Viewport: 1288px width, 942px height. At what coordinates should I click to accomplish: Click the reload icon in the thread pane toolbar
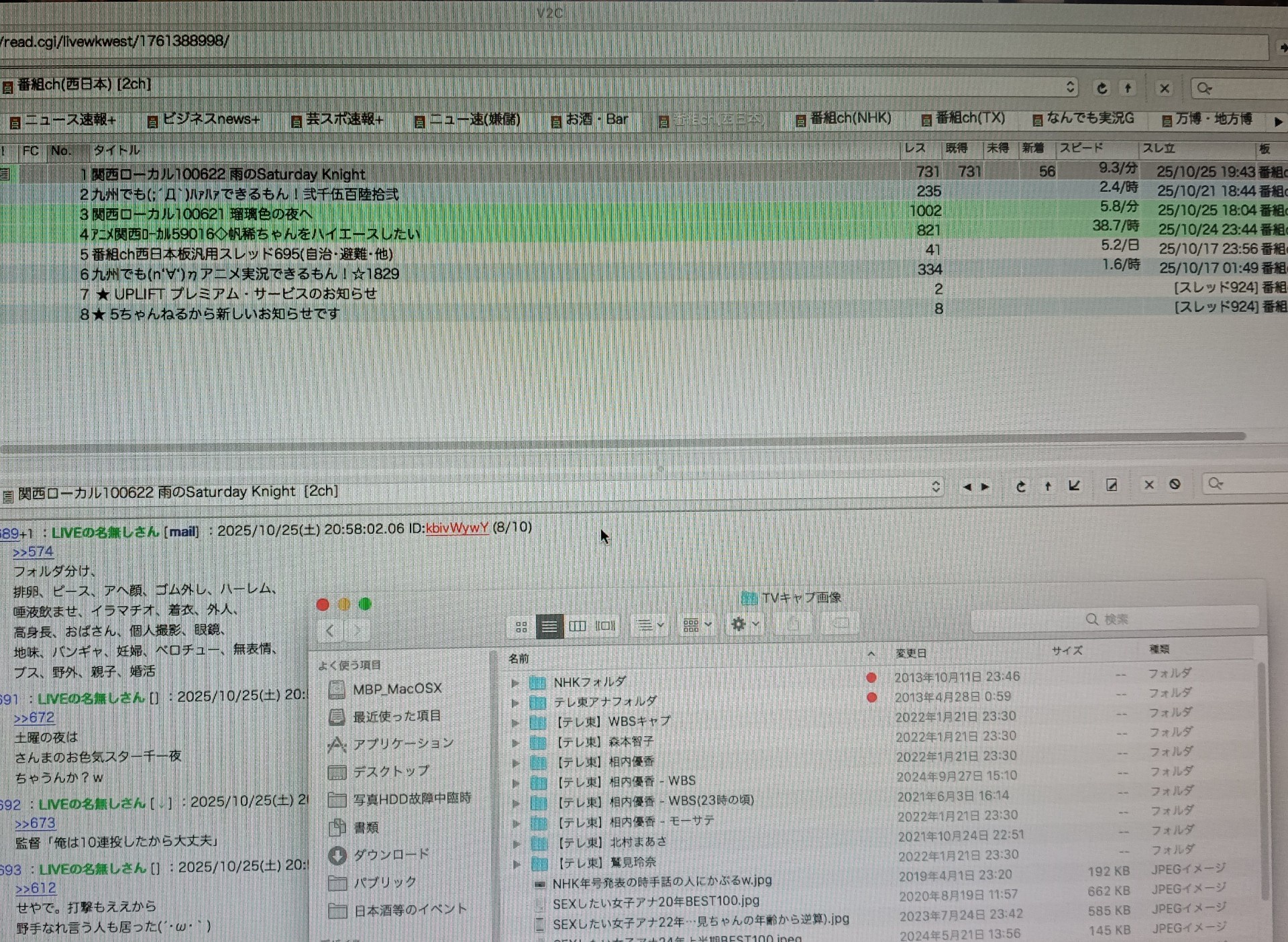pyautogui.click(x=1020, y=486)
